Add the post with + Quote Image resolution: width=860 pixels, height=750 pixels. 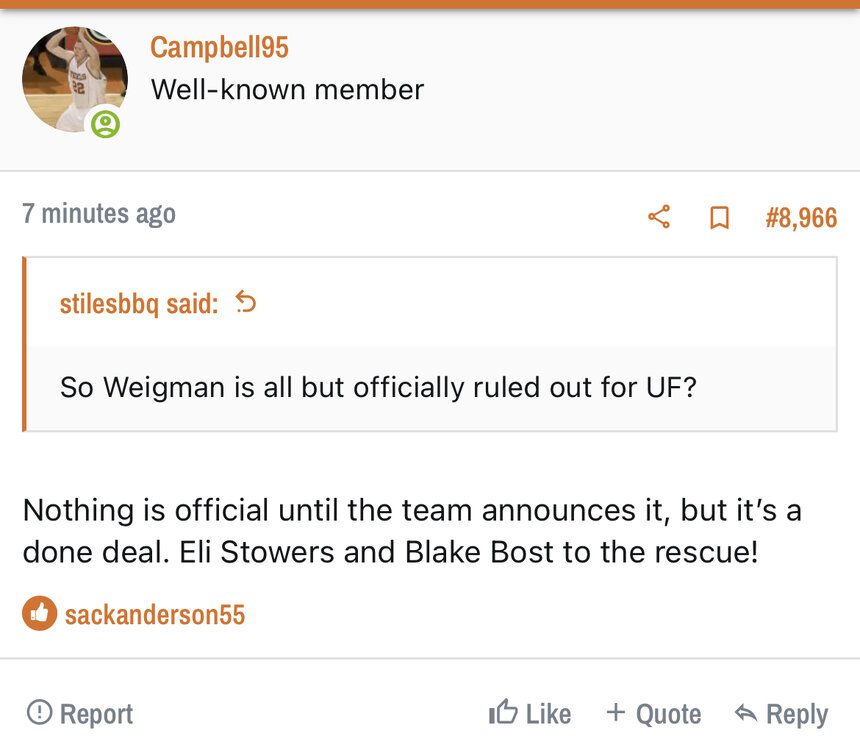click(x=653, y=713)
